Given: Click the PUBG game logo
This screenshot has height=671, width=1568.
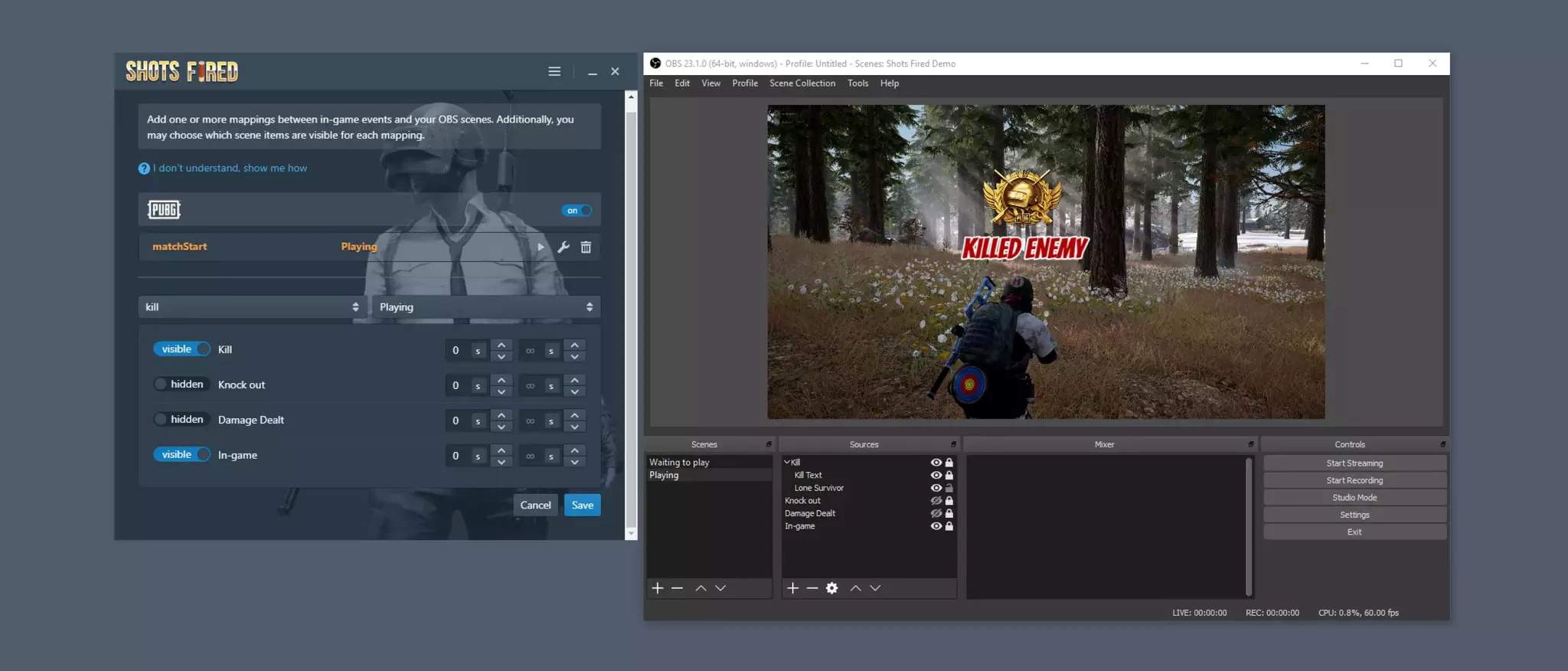Looking at the screenshot, I should pyautogui.click(x=164, y=209).
